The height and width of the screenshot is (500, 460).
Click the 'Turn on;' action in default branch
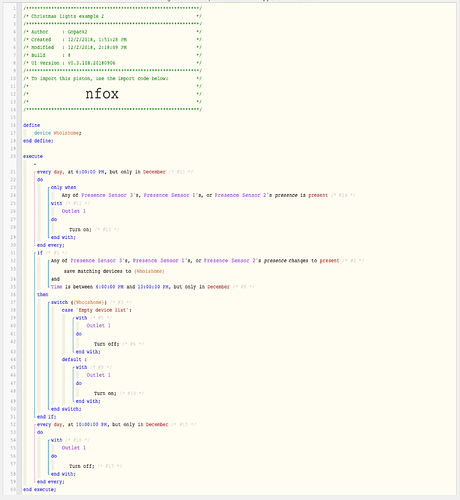105,393
